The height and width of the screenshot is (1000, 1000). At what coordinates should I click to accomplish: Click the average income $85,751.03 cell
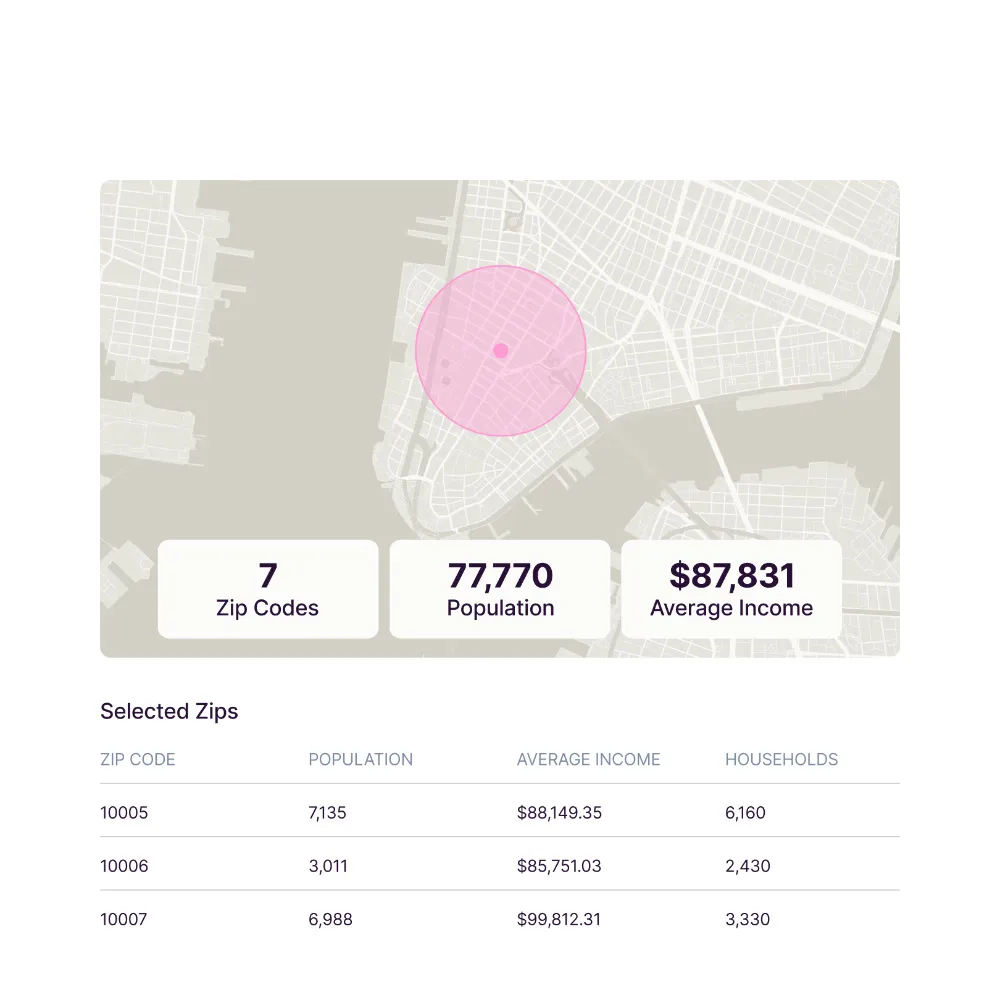[x=559, y=866]
